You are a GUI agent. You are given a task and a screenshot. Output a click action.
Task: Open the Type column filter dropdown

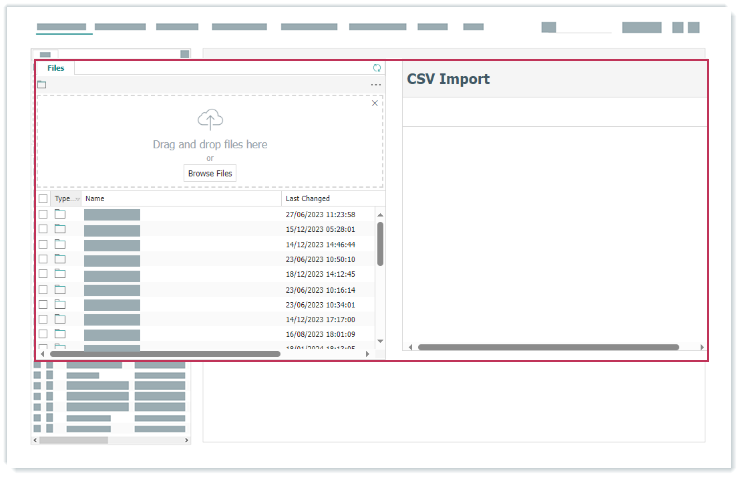pyautogui.click(x=78, y=199)
